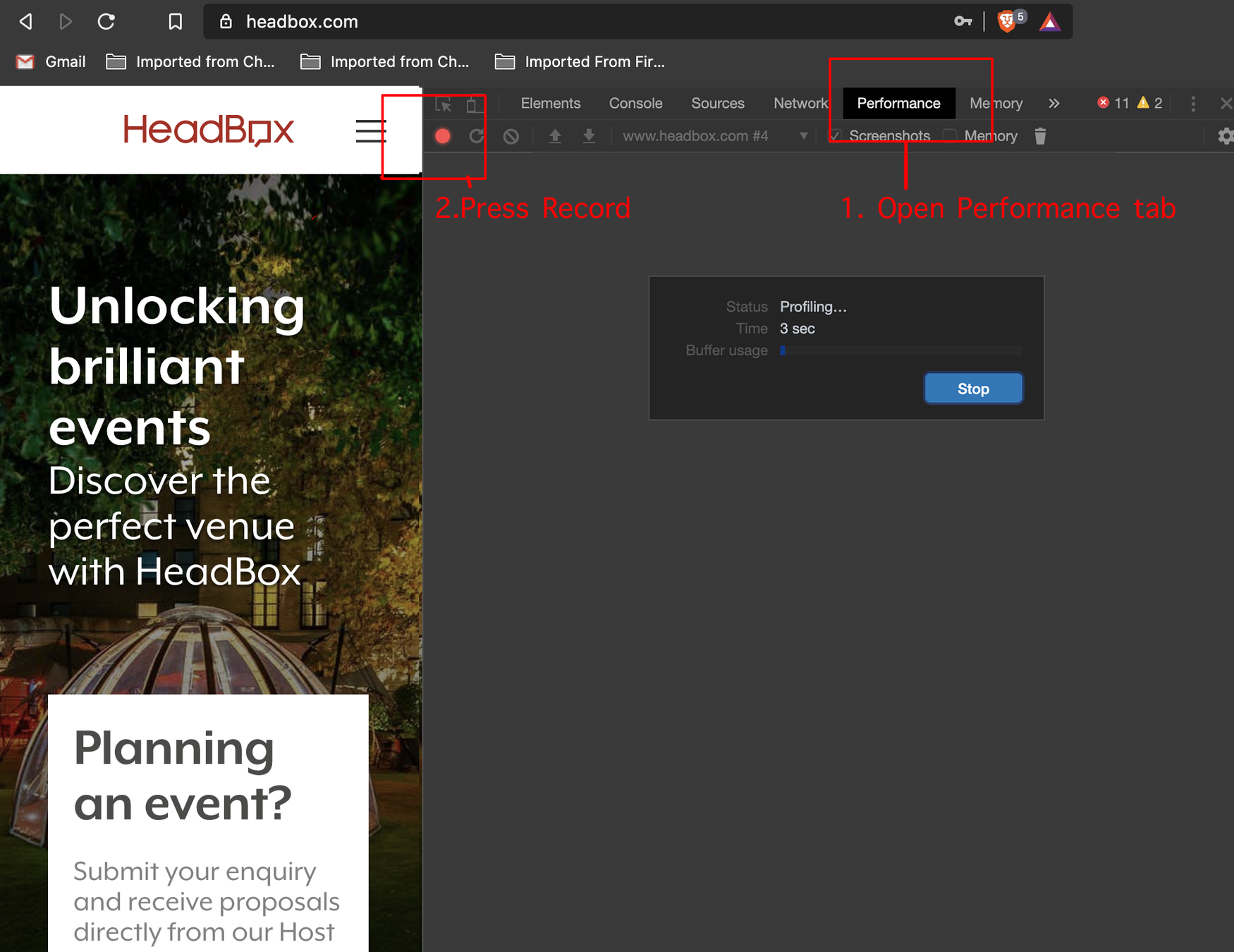Click the DevTools inspect element icon
The width and height of the screenshot is (1234, 952).
click(x=444, y=104)
